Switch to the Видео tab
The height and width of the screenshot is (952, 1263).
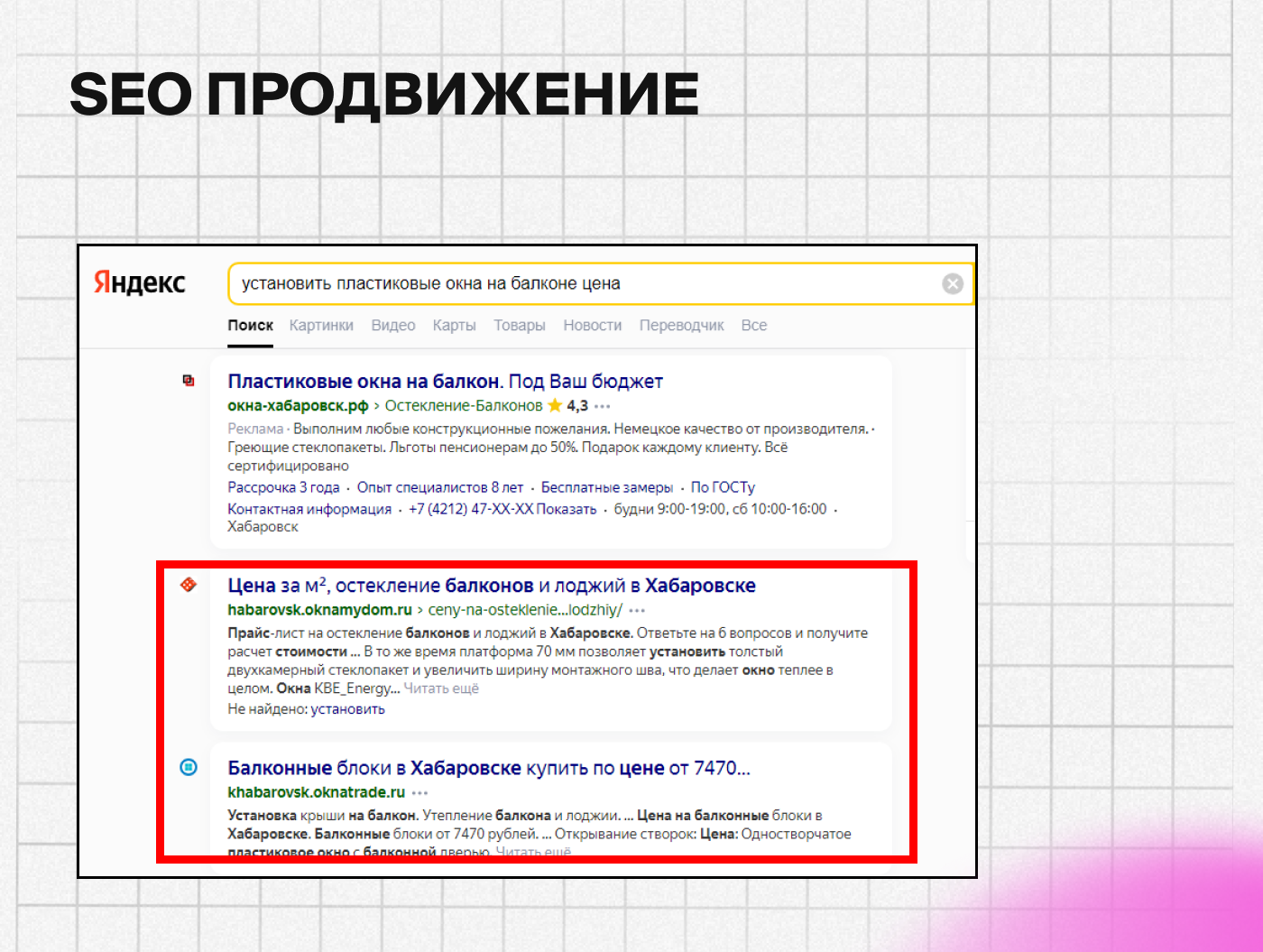pyautogui.click(x=393, y=325)
